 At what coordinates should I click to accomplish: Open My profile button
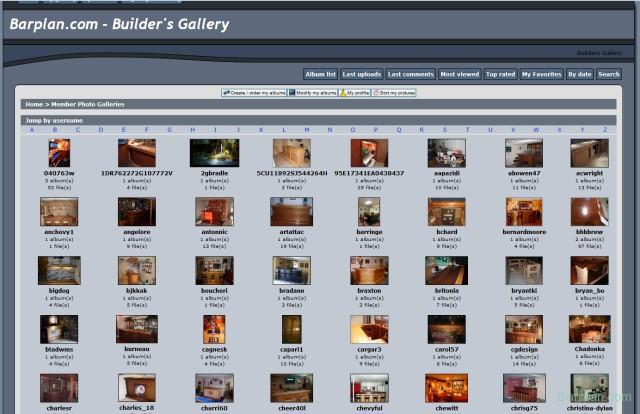click(355, 93)
